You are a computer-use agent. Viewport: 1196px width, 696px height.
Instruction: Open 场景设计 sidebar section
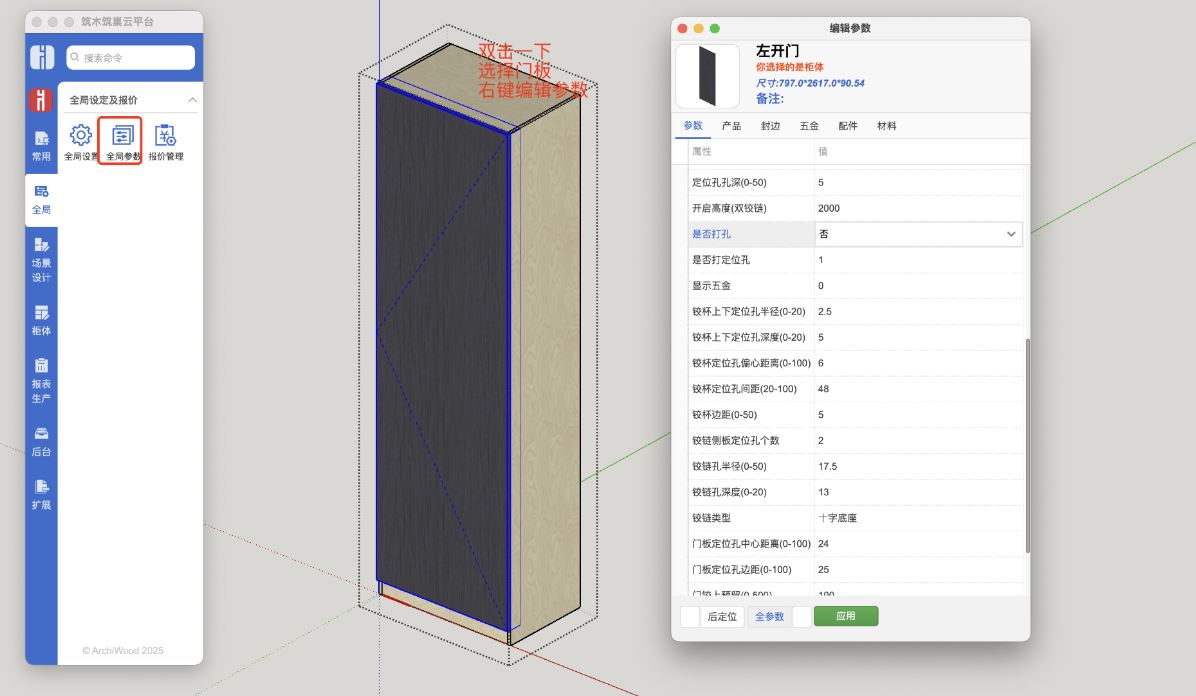pos(41,259)
